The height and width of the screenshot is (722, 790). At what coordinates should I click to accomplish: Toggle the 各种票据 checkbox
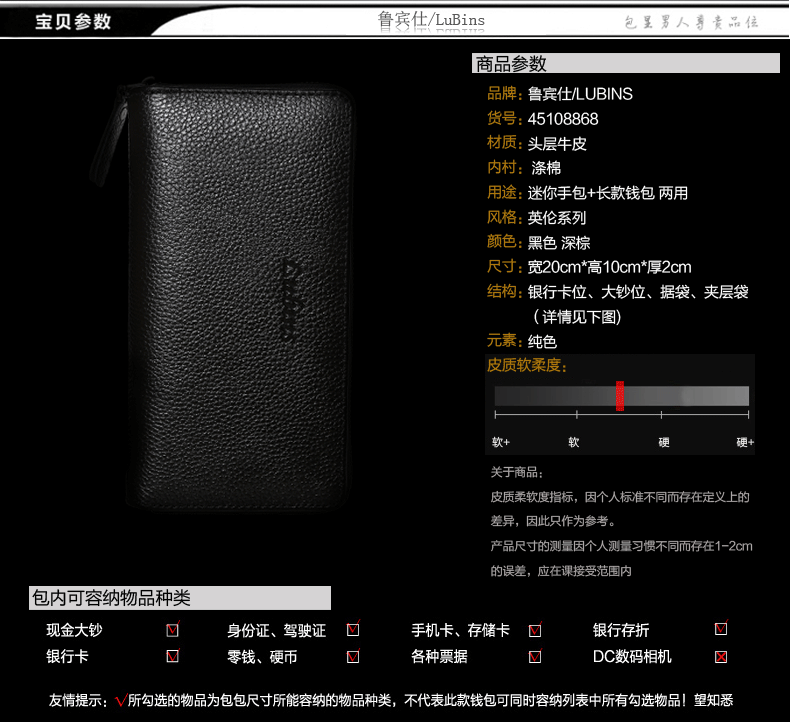coord(535,657)
